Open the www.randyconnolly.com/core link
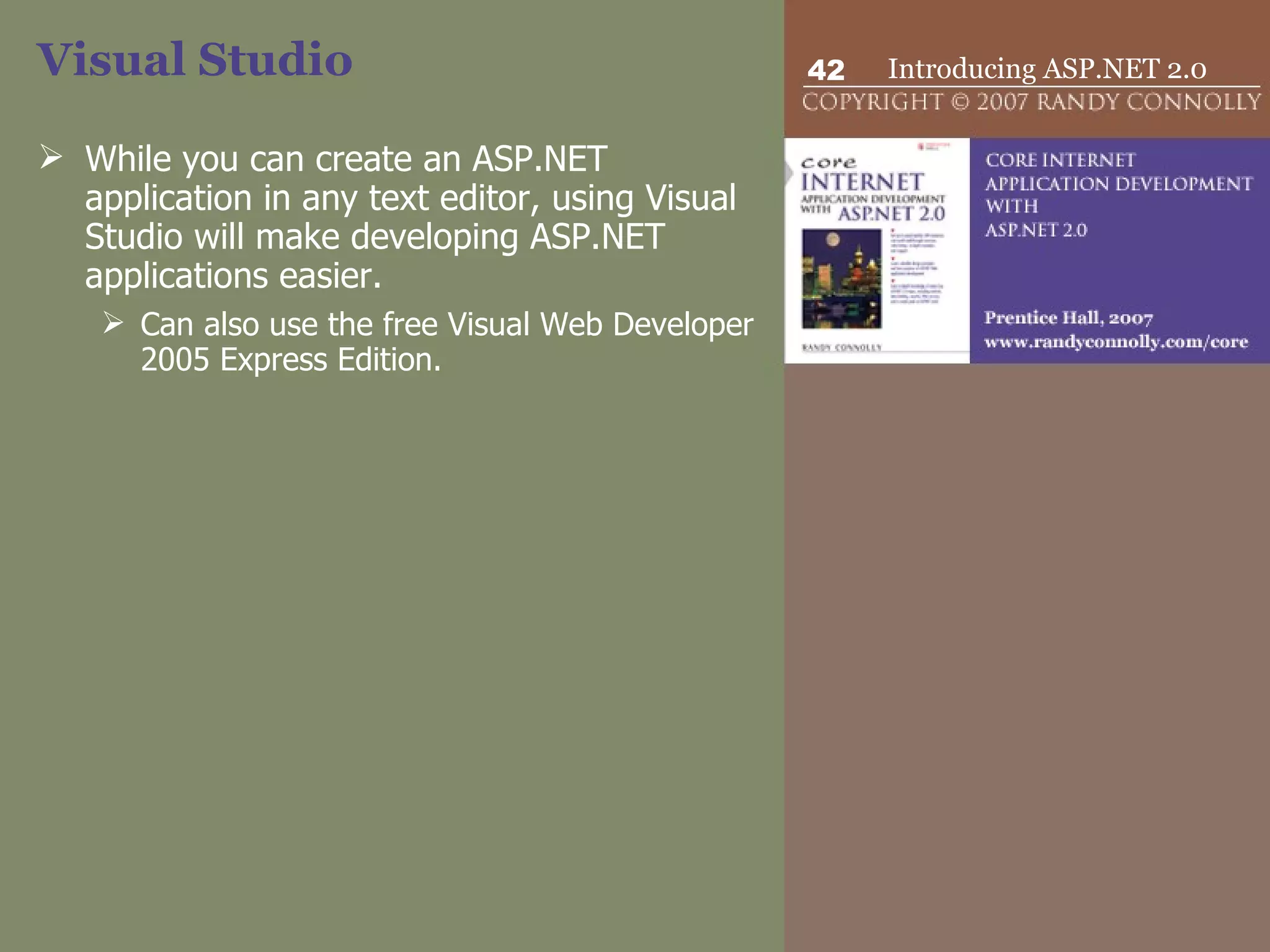1270x952 pixels. [x=1116, y=342]
